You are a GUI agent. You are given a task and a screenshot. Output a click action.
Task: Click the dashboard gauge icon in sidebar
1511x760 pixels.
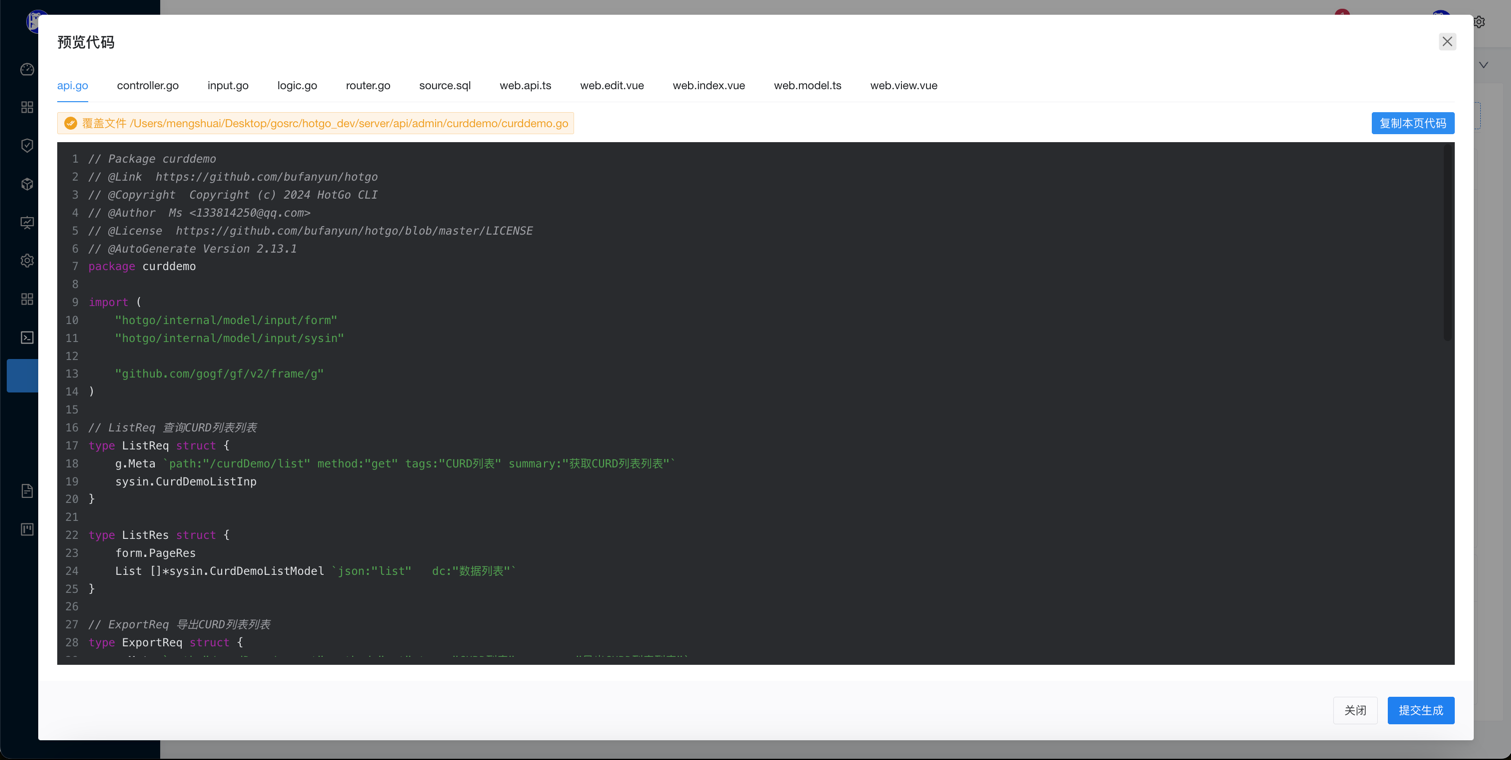[x=27, y=69]
